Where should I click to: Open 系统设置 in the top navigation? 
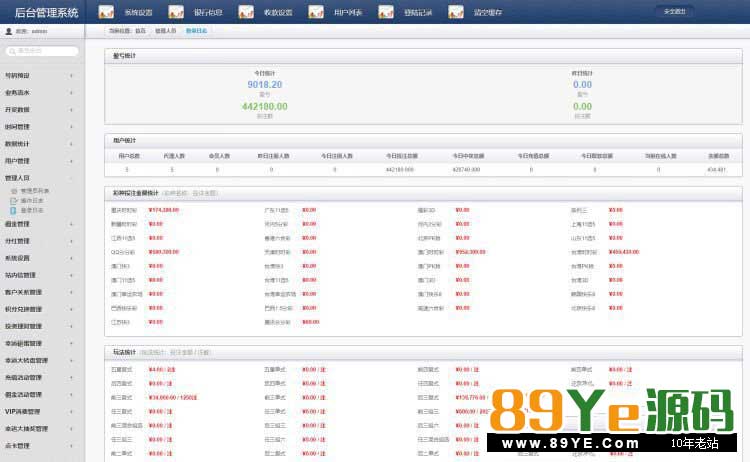coord(138,12)
